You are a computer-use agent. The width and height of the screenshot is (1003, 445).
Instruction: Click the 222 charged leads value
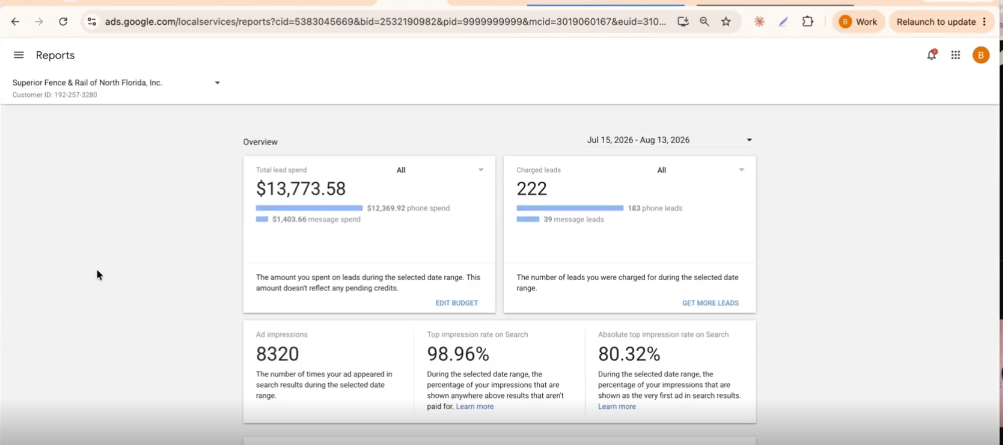pos(532,189)
